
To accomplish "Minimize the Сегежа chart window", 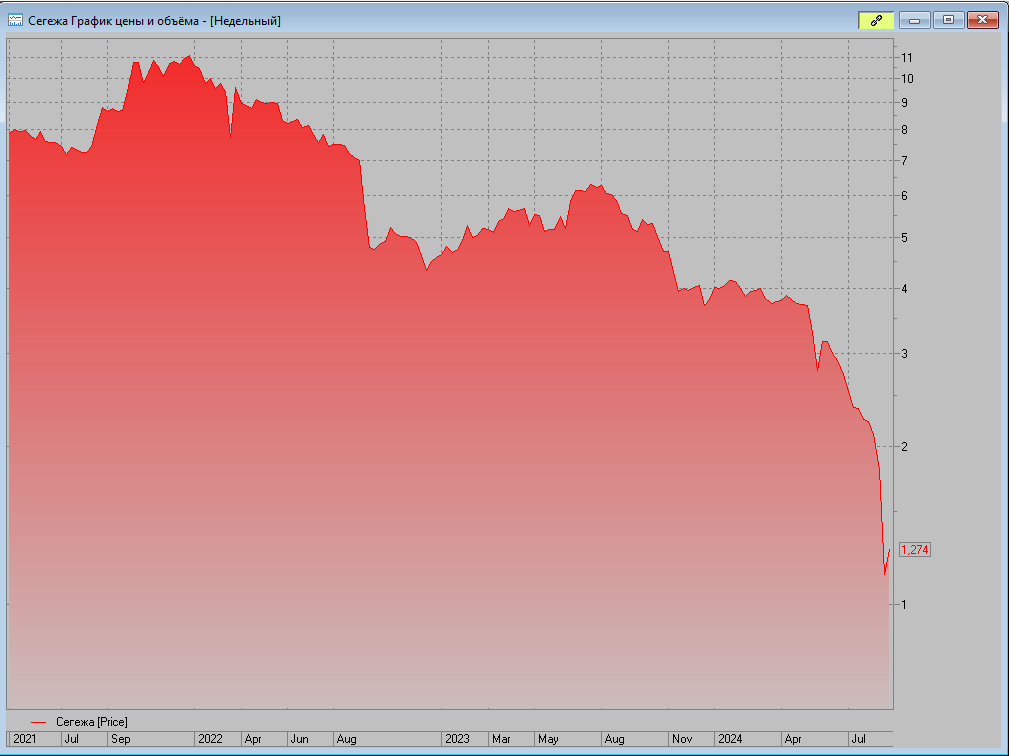I will tap(914, 21).
